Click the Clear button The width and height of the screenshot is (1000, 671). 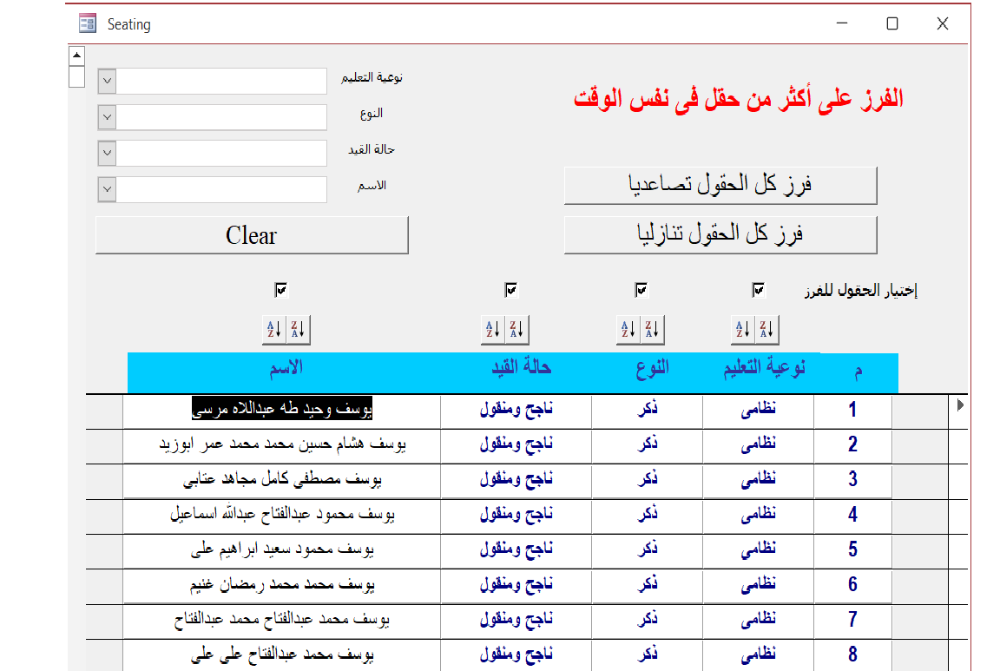point(252,235)
